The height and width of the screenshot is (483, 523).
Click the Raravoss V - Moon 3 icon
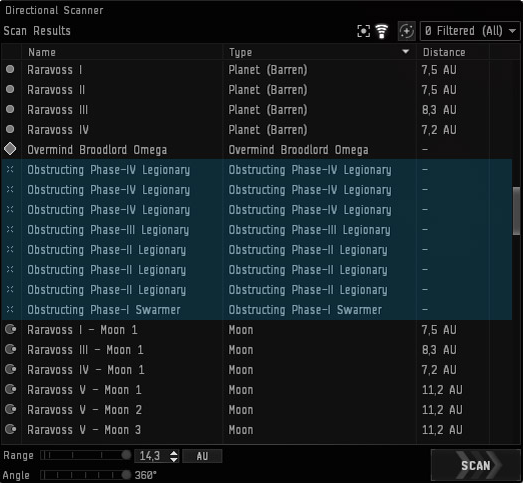tap(11, 429)
